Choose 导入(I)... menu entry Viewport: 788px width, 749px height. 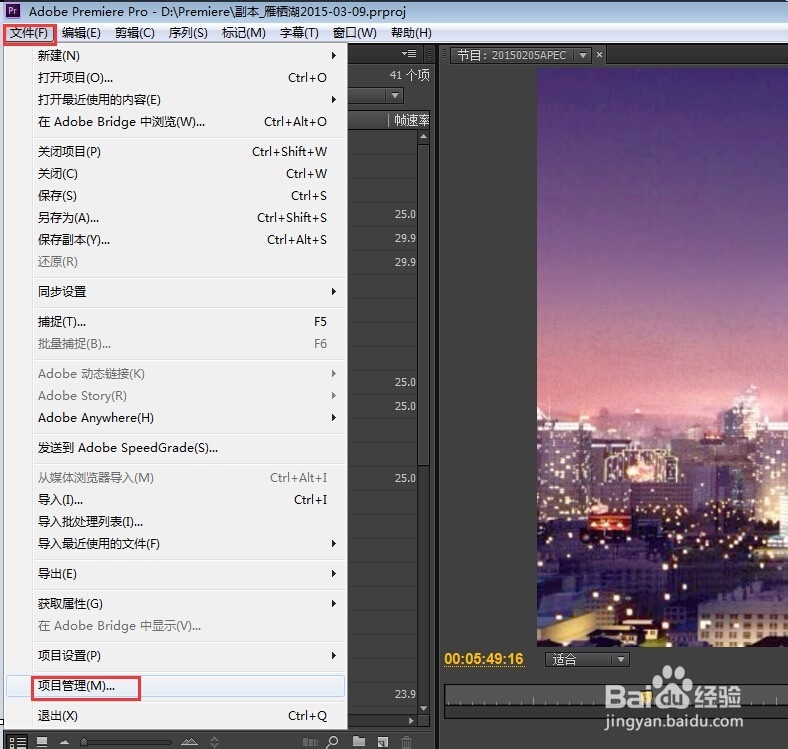tap(188, 500)
